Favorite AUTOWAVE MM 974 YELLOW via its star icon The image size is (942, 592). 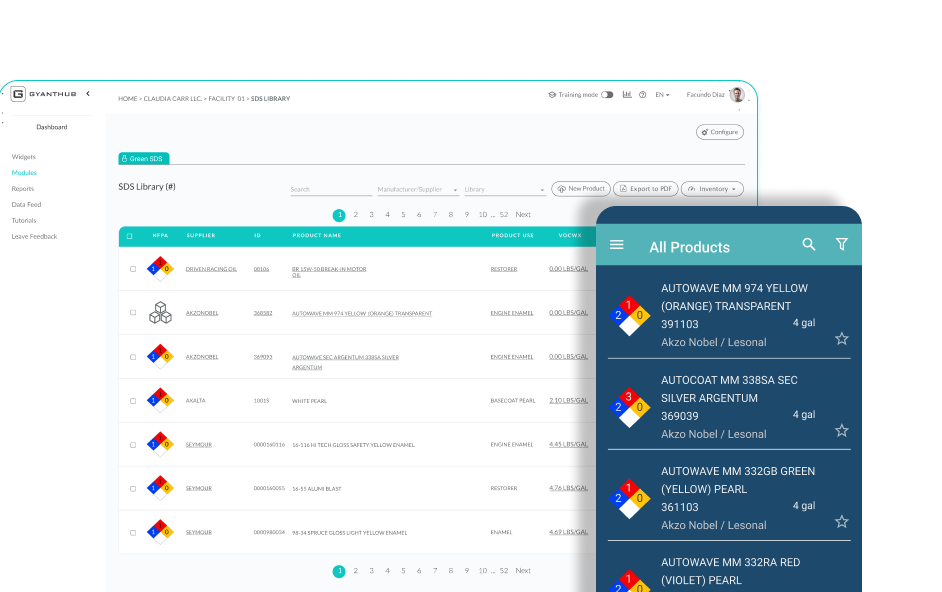click(x=842, y=339)
